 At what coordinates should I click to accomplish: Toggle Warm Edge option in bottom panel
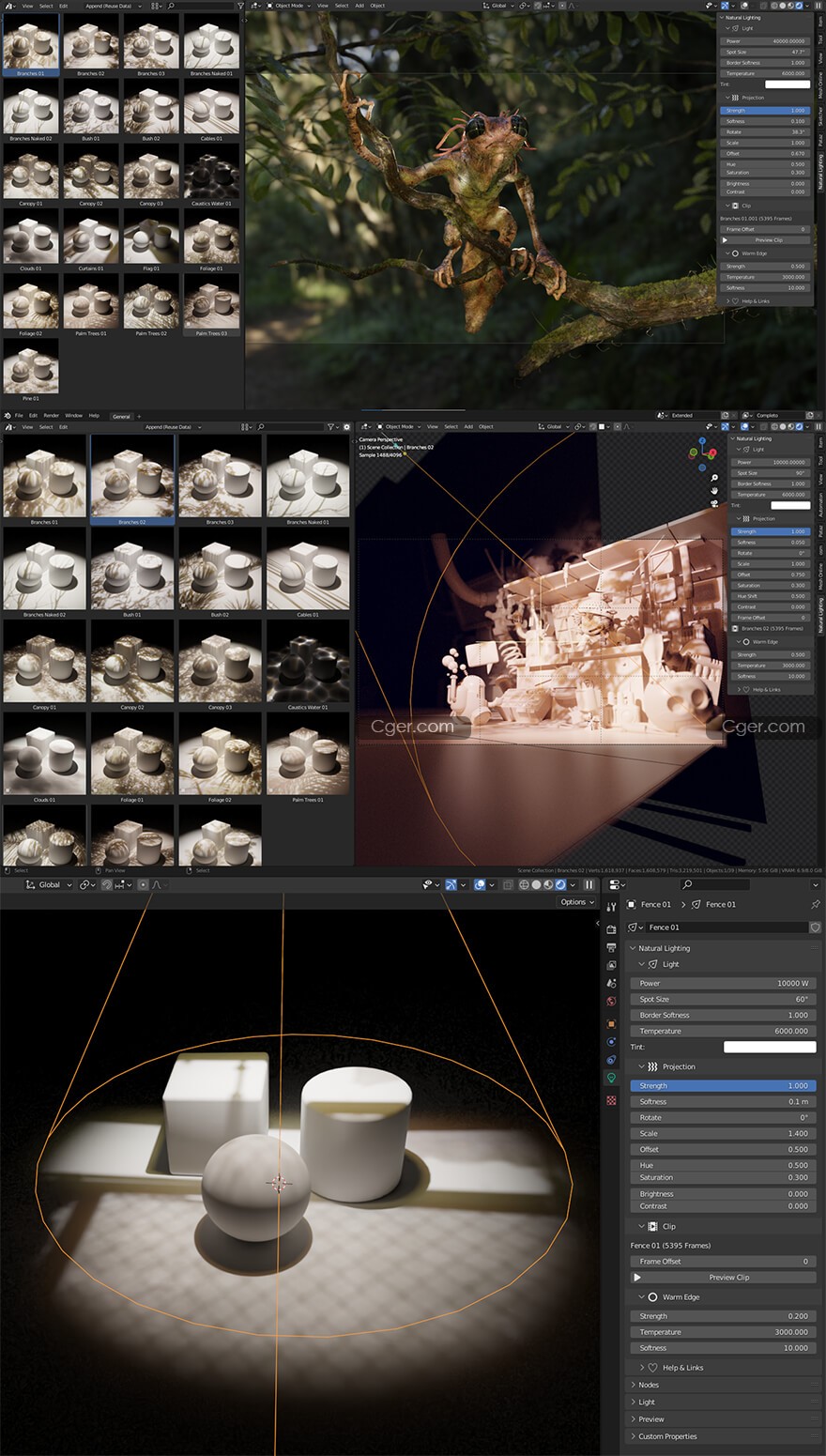tap(652, 1297)
